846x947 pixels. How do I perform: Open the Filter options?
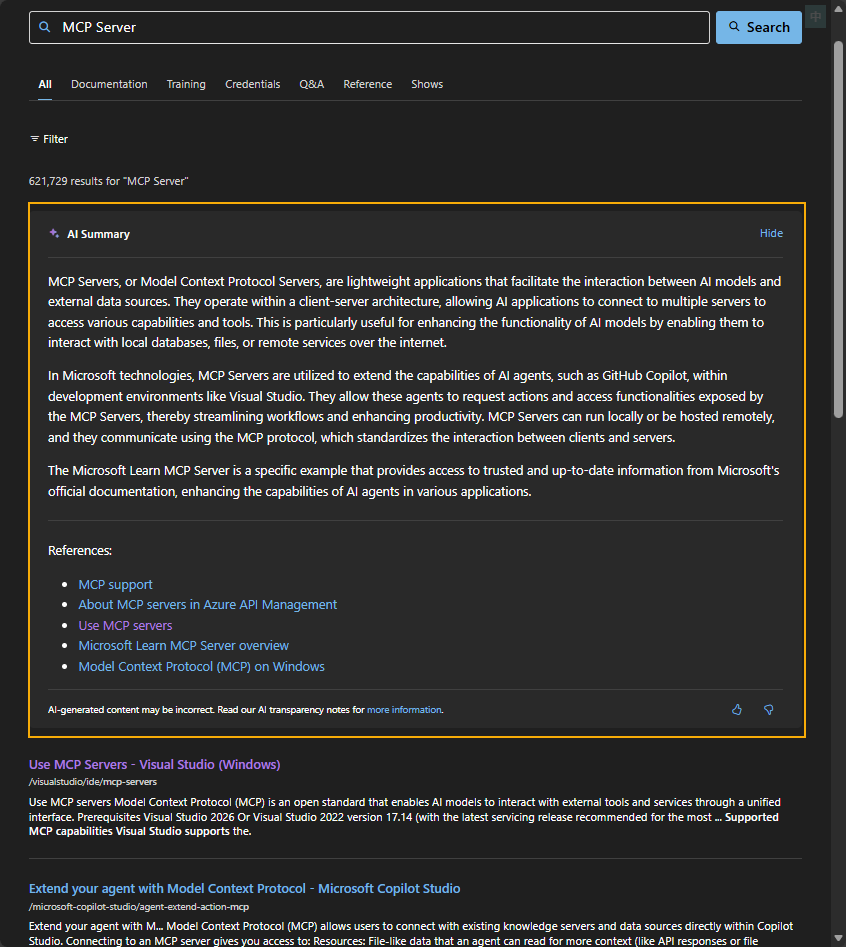coord(49,139)
